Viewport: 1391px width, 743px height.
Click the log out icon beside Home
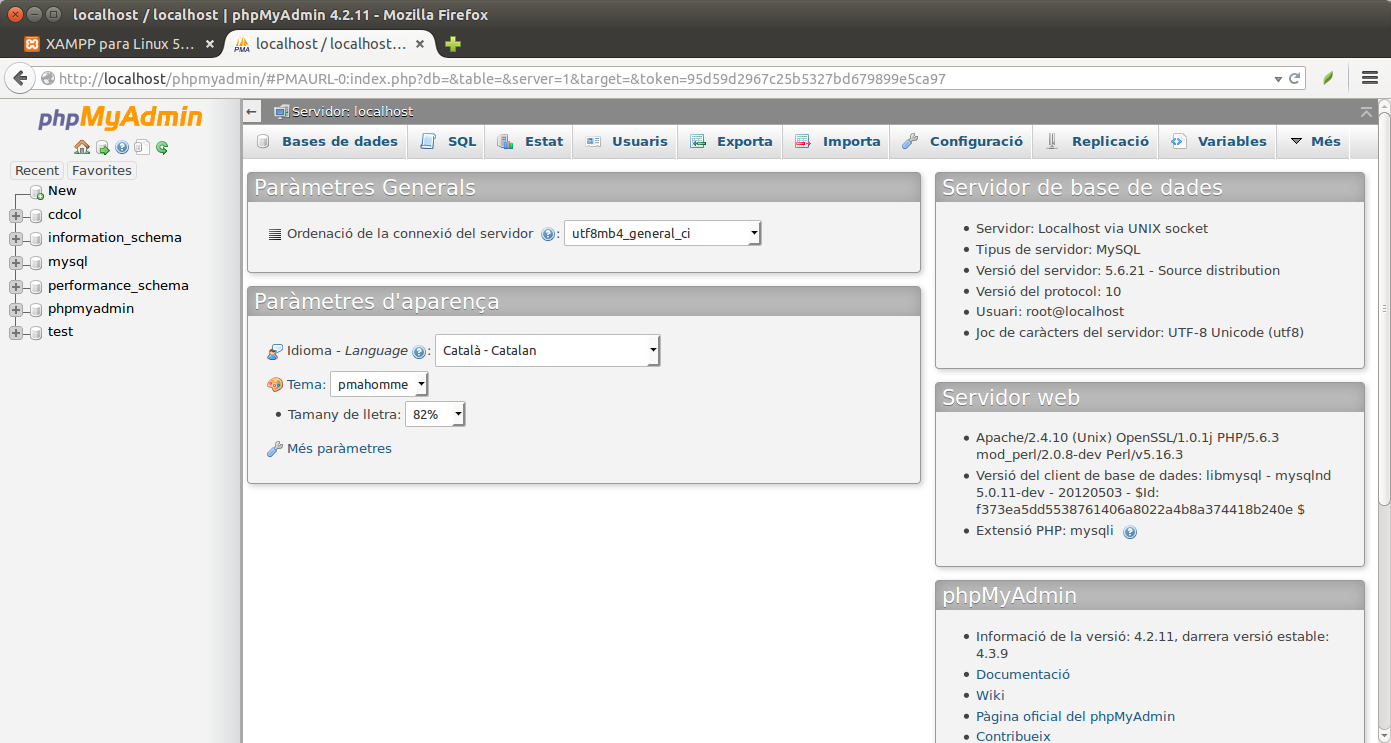pyautogui.click(x=102, y=147)
